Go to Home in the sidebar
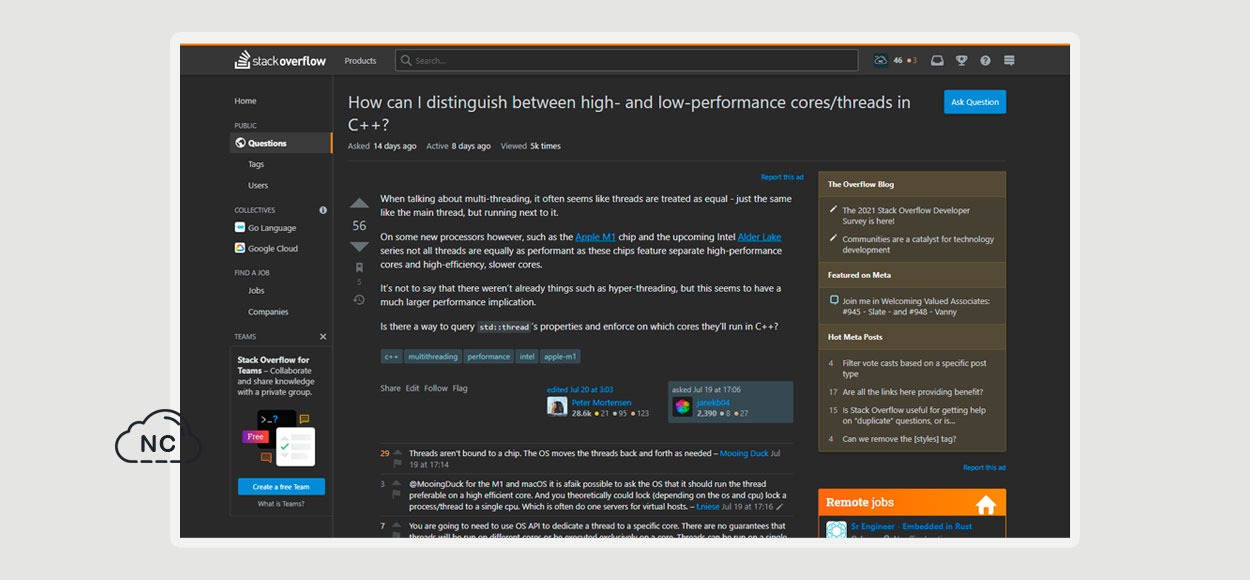 click(245, 101)
